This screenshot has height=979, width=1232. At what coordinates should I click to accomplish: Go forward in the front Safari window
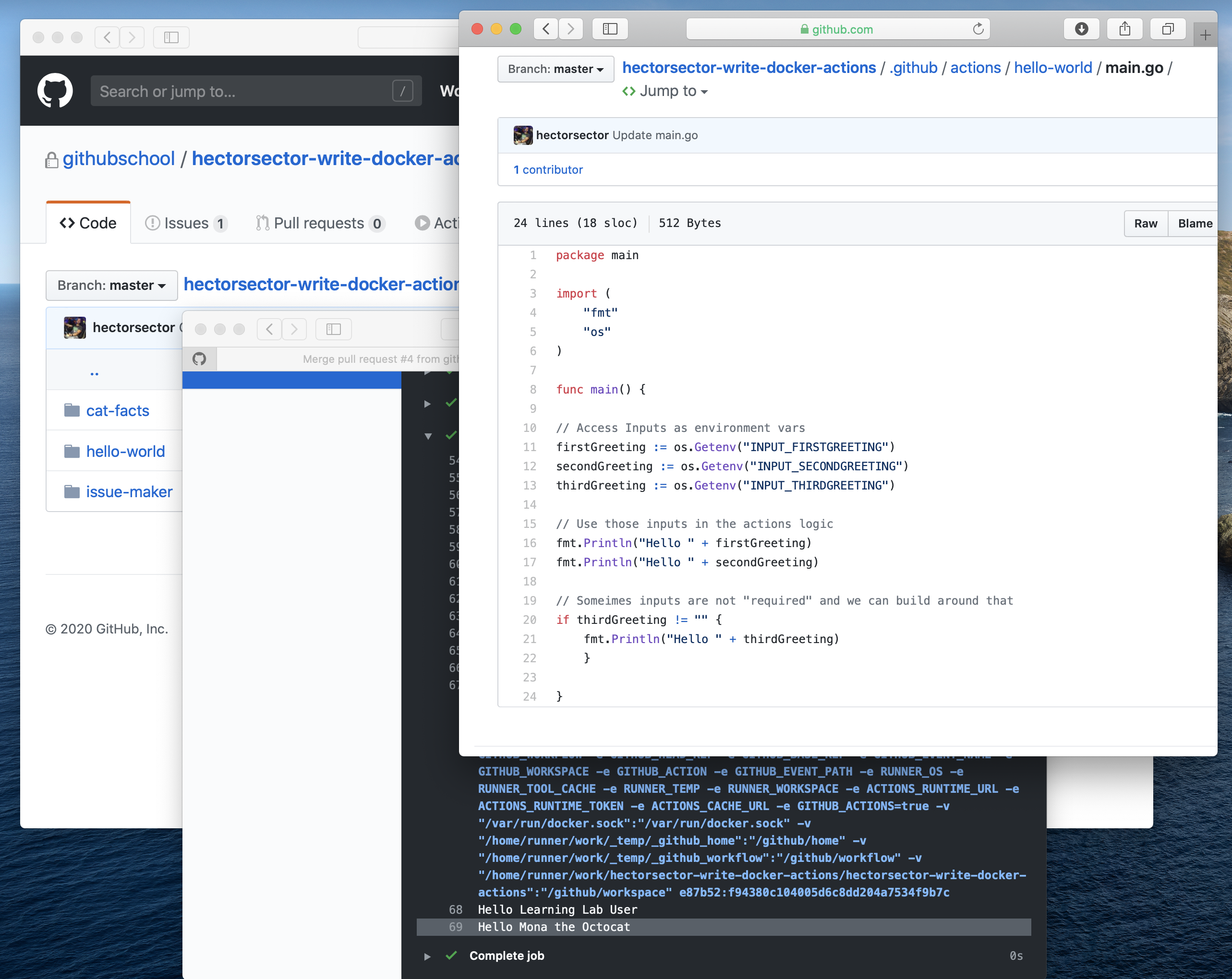571,29
